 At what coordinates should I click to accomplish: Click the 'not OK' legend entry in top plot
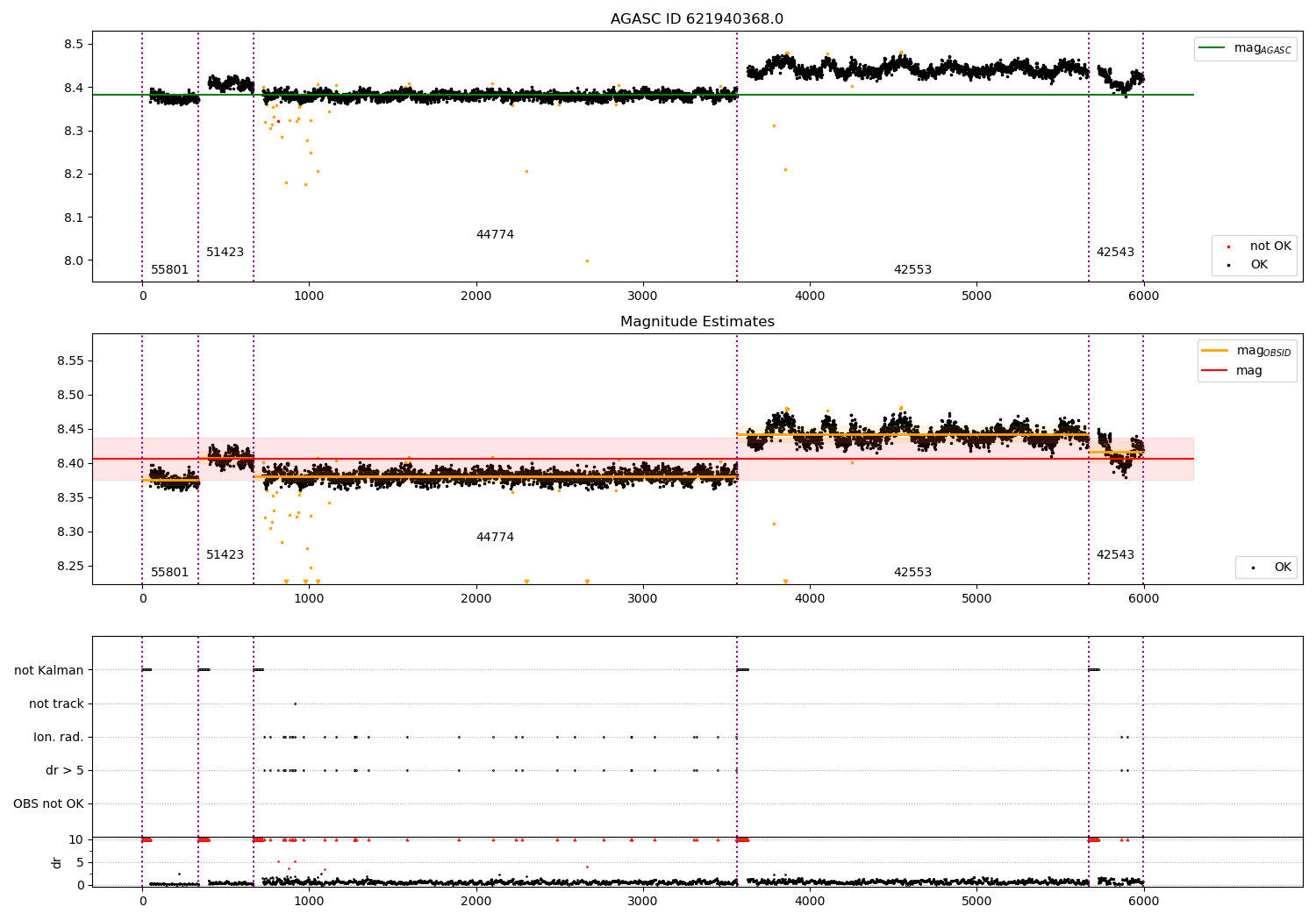[x=1270, y=246]
